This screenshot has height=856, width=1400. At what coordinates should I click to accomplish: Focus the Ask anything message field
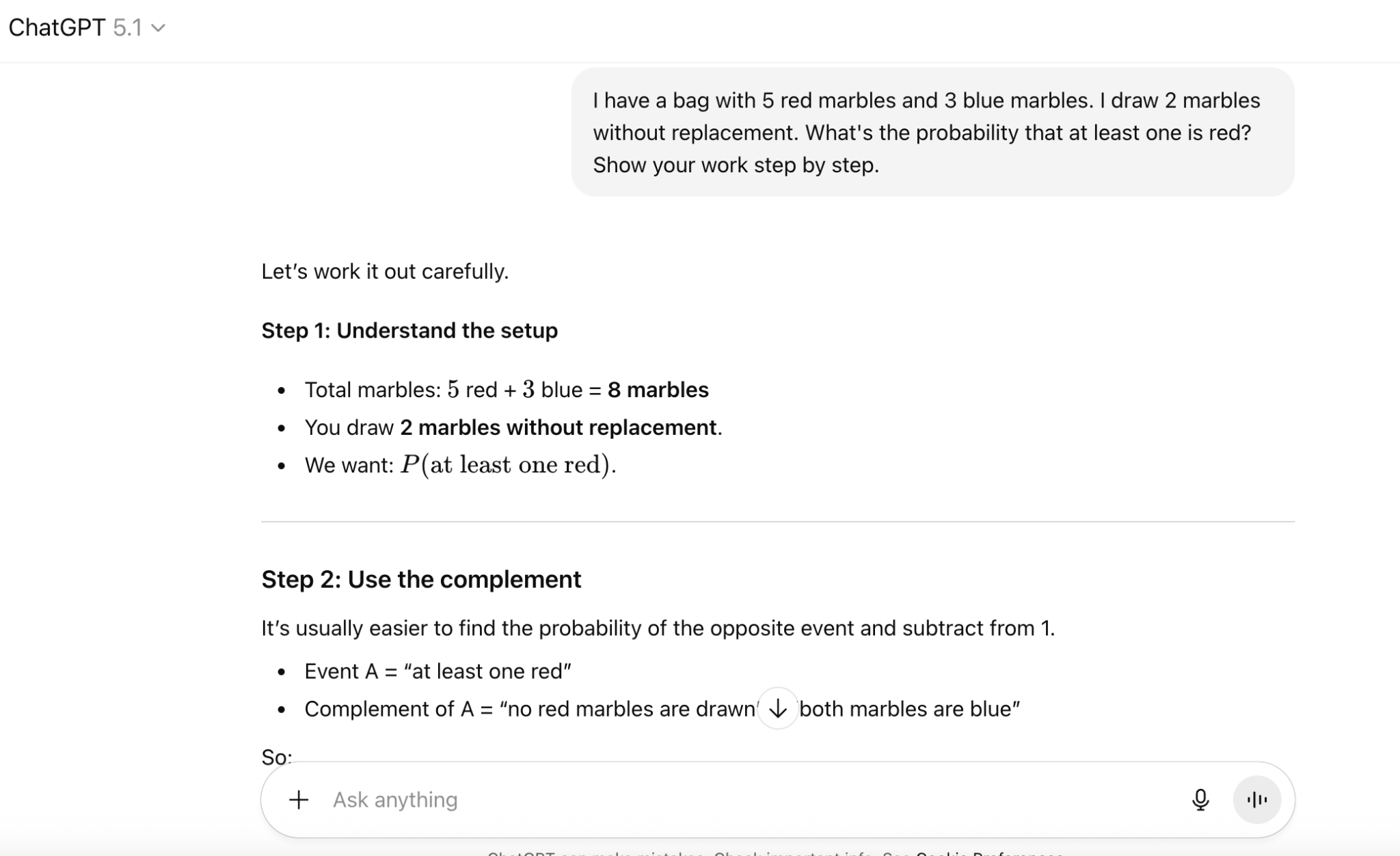(x=684, y=799)
